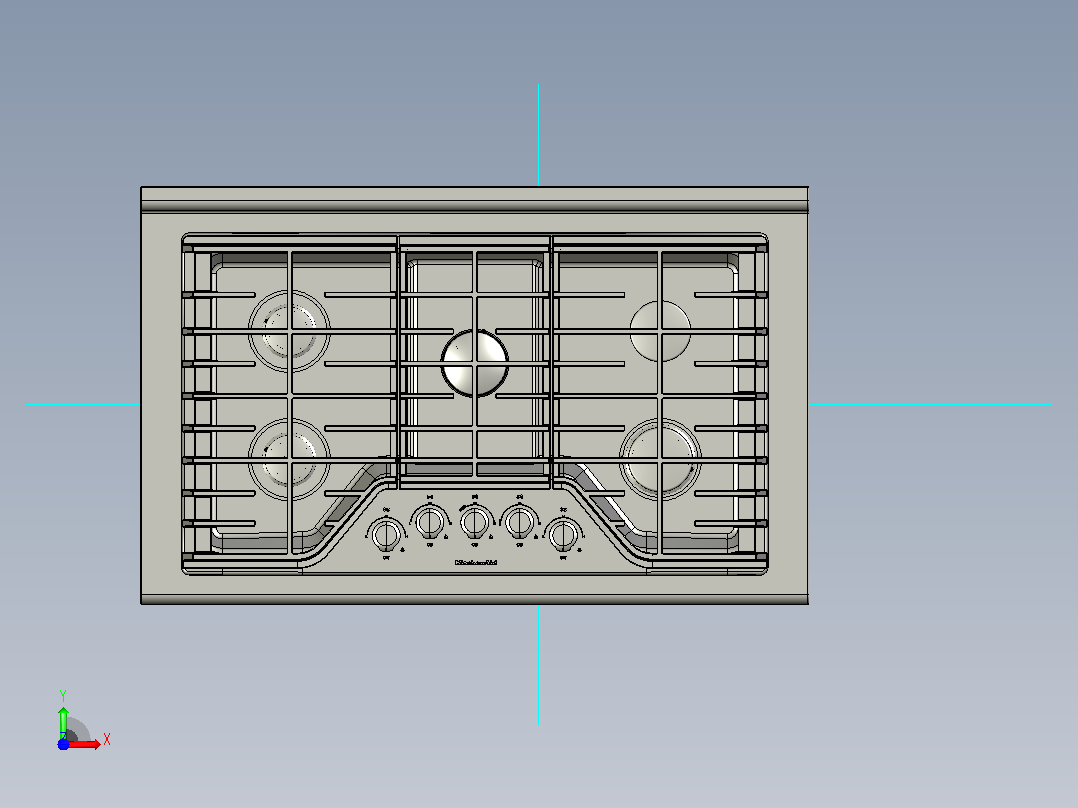Click the red X axis arrow on the triad

84,744
